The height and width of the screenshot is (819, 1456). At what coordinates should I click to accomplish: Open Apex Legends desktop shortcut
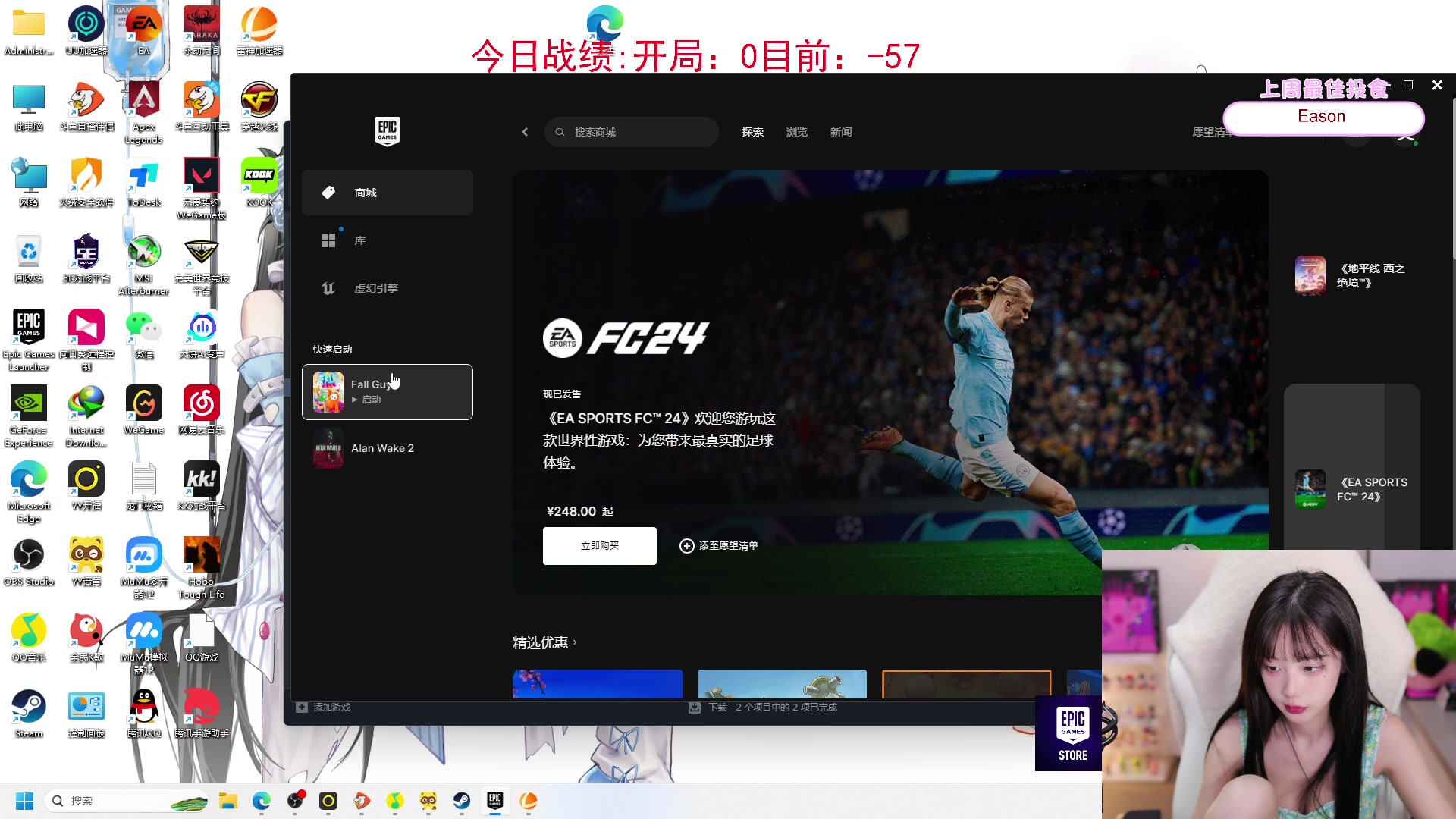click(x=143, y=114)
